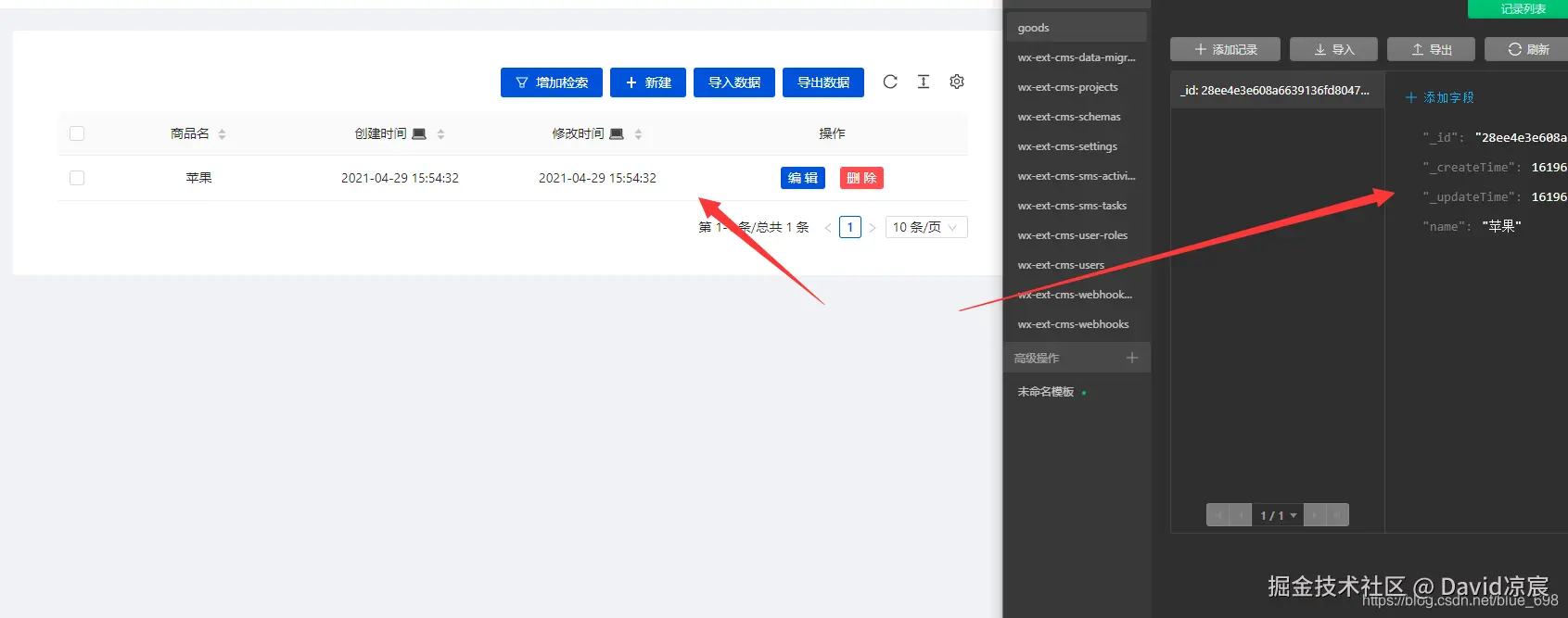Click the refresh icon in table toolbar

pos(890,82)
